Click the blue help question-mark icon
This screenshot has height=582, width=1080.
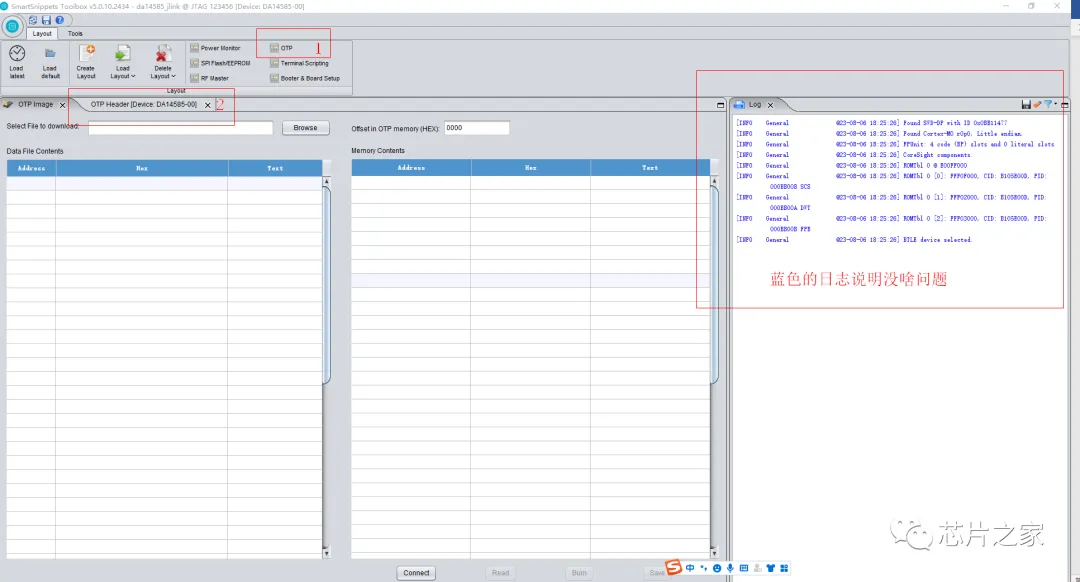click(60, 20)
